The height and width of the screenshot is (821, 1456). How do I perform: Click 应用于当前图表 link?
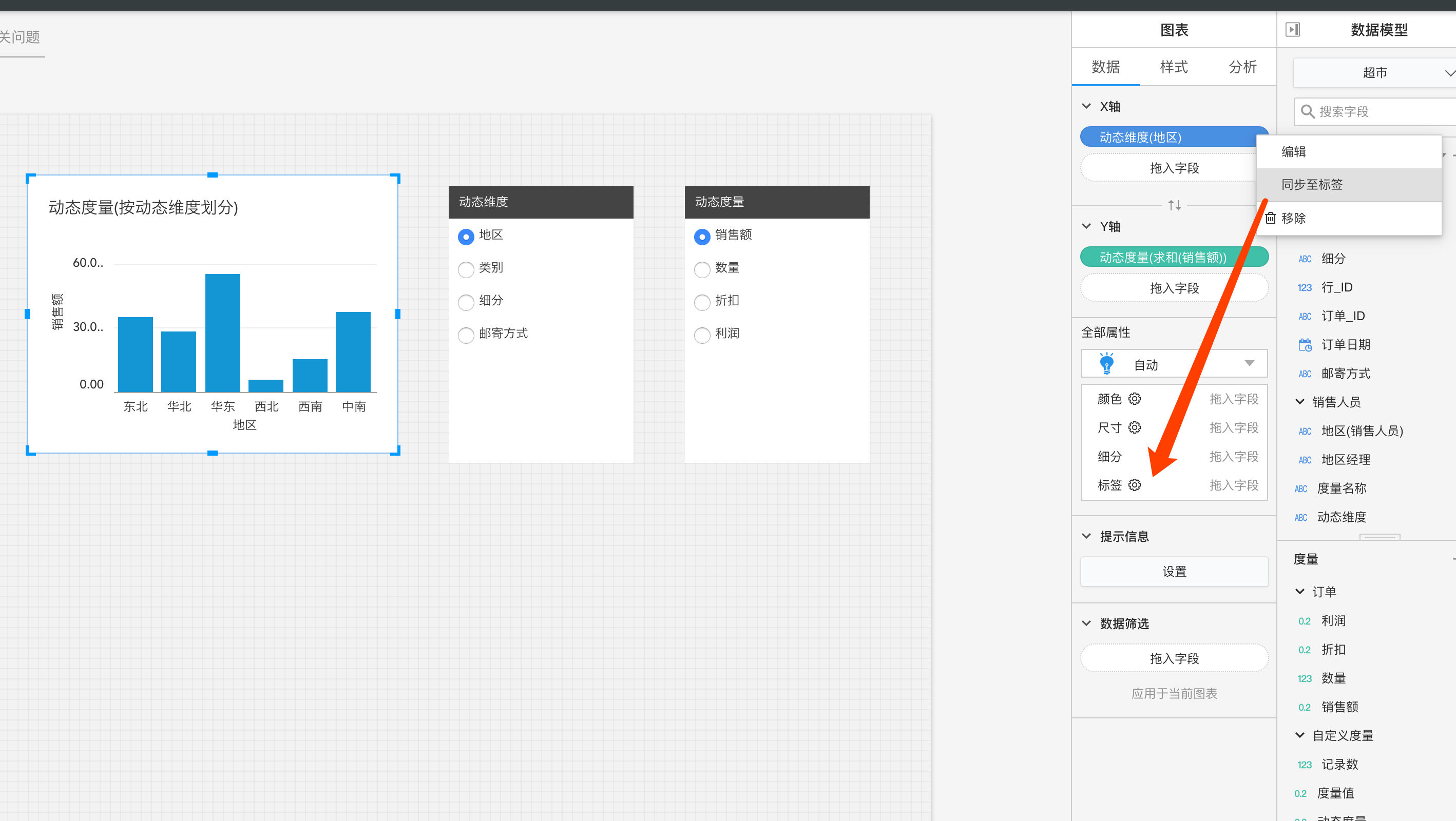coord(1174,693)
